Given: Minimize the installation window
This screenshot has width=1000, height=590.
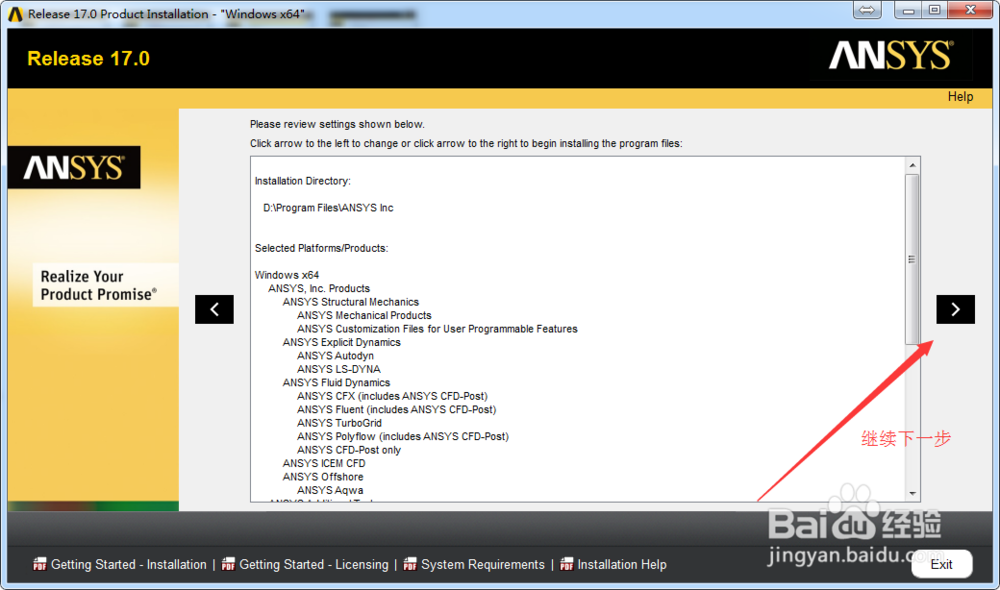Looking at the screenshot, I should 908,10.
